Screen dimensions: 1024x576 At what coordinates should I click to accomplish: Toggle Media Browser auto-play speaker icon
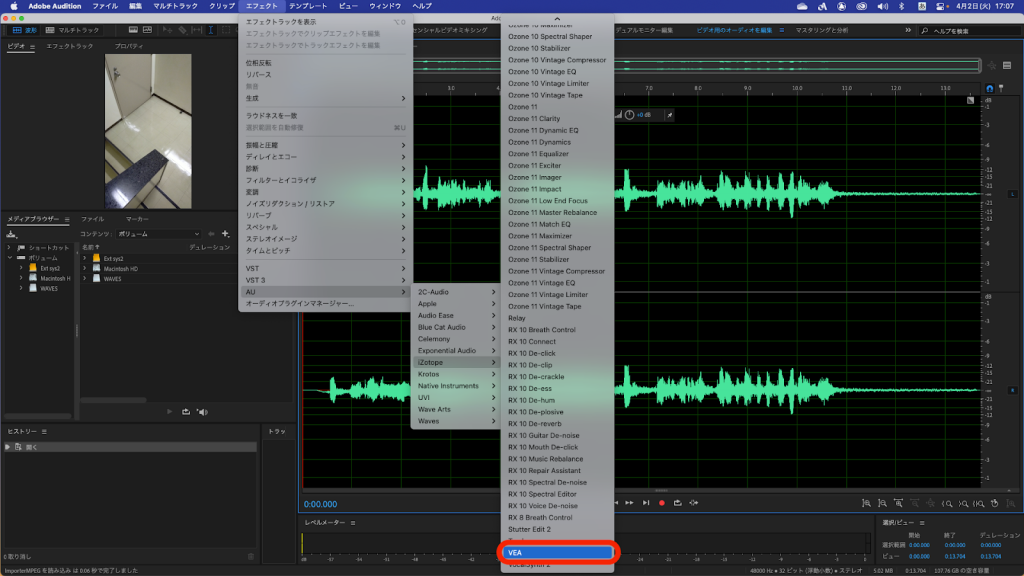pyautogui.click(x=202, y=412)
